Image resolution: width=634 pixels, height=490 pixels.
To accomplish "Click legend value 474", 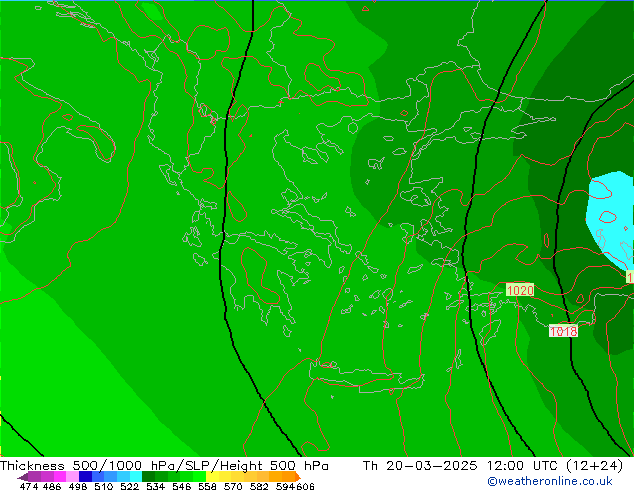I will tap(29, 486).
